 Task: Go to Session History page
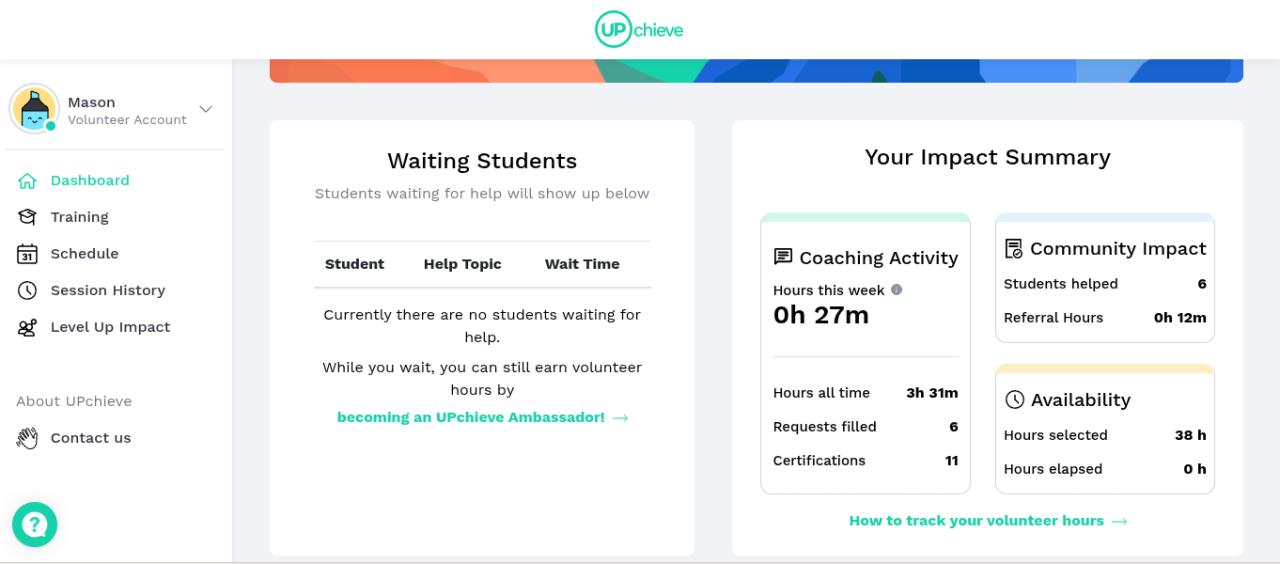(107, 290)
